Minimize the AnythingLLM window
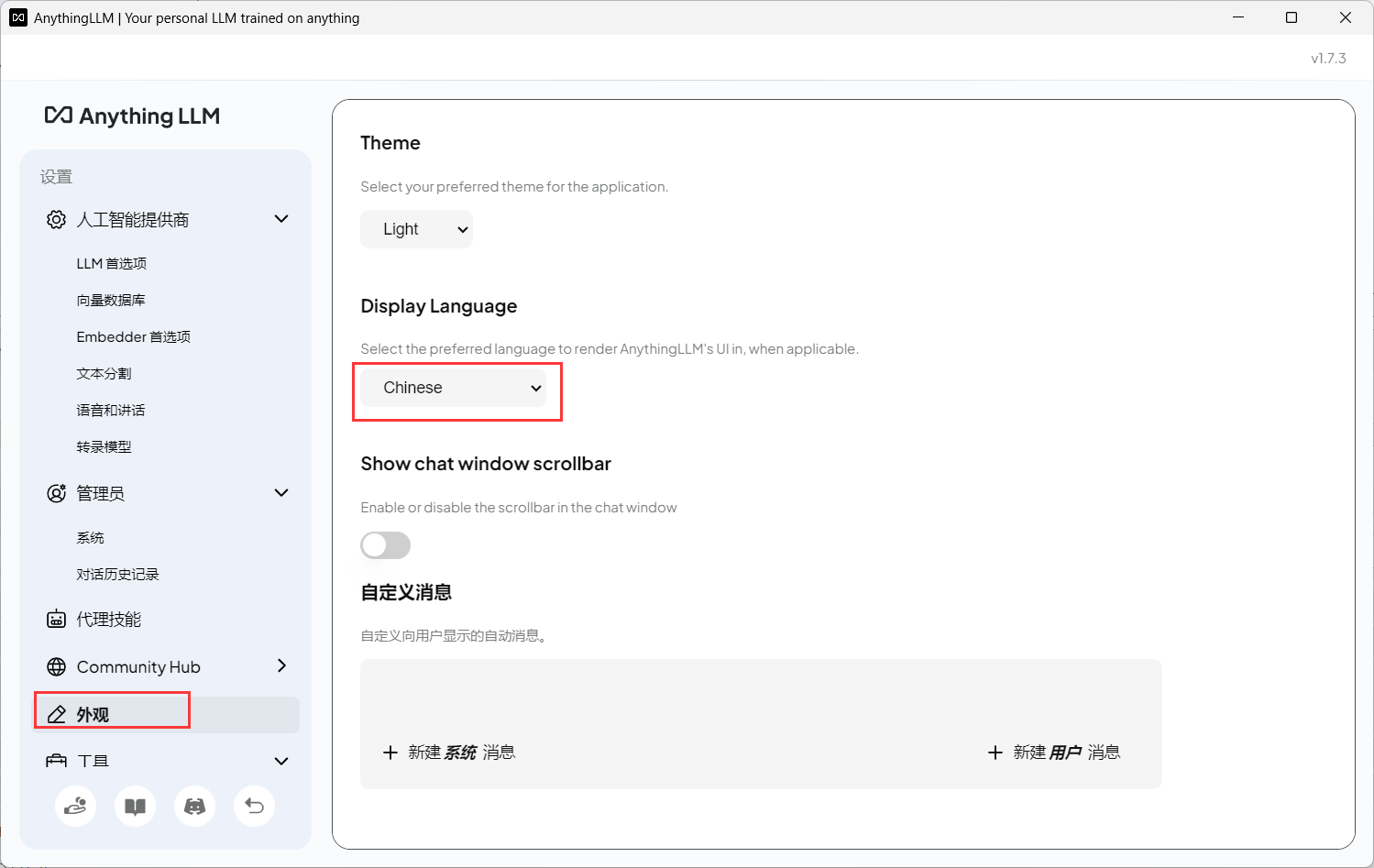This screenshot has width=1374, height=868. pyautogui.click(x=1237, y=17)
